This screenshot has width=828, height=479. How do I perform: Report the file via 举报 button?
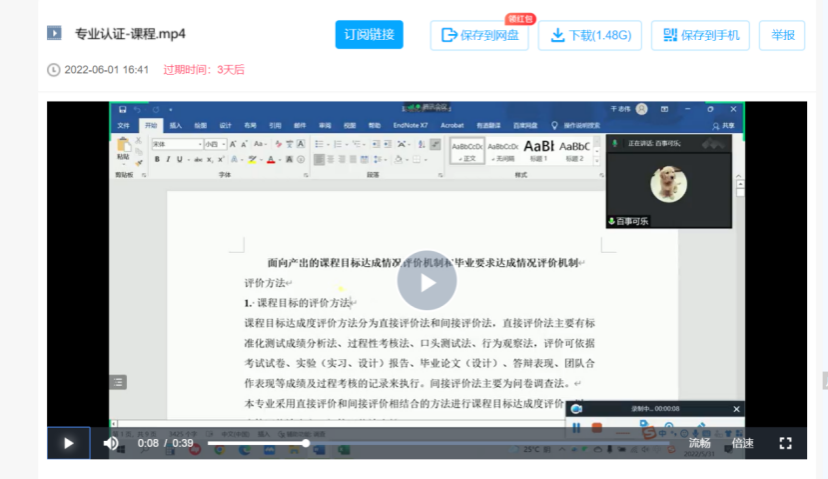coord(782,35)
